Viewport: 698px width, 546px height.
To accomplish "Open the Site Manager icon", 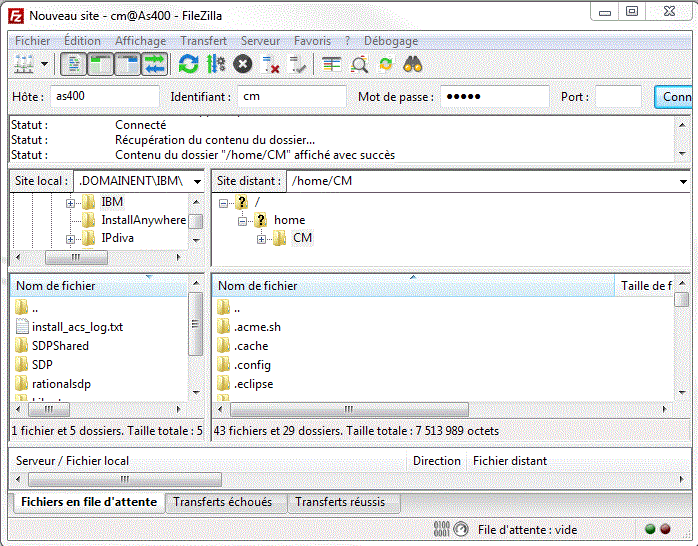I will tap(23, 64).
